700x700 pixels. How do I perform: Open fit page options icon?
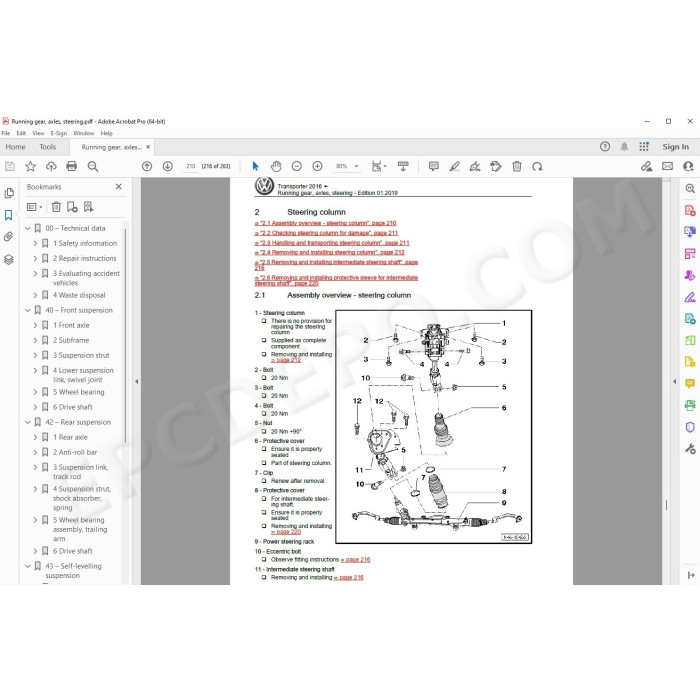[379, 167]
